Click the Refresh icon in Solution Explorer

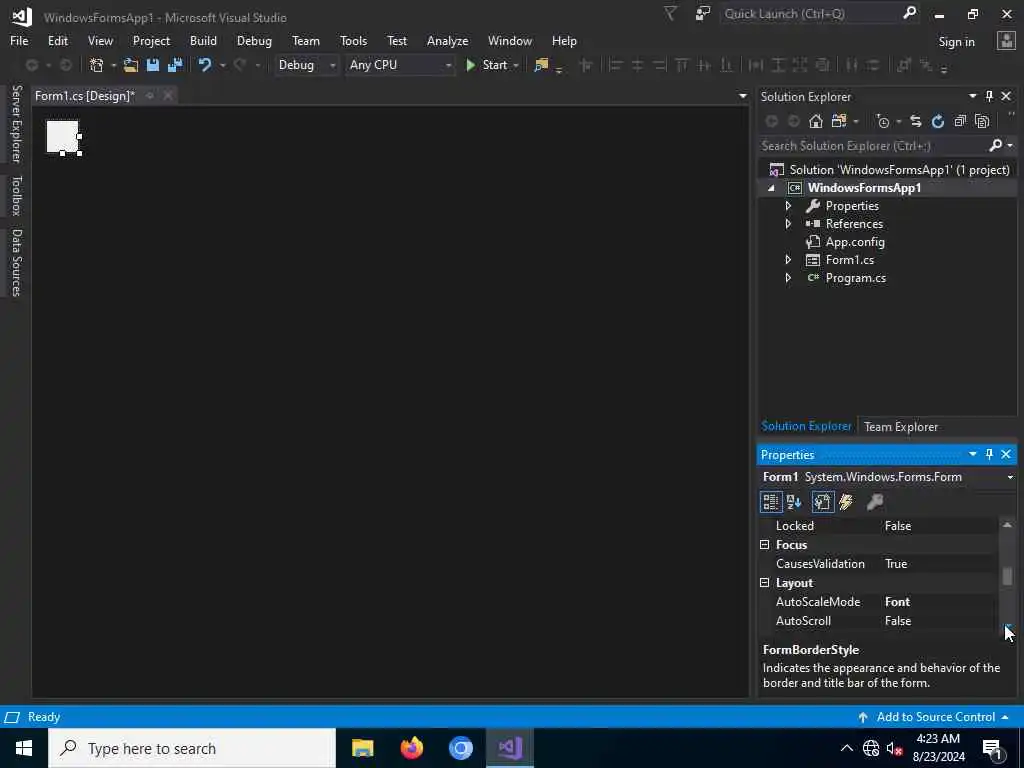(938, 121)
